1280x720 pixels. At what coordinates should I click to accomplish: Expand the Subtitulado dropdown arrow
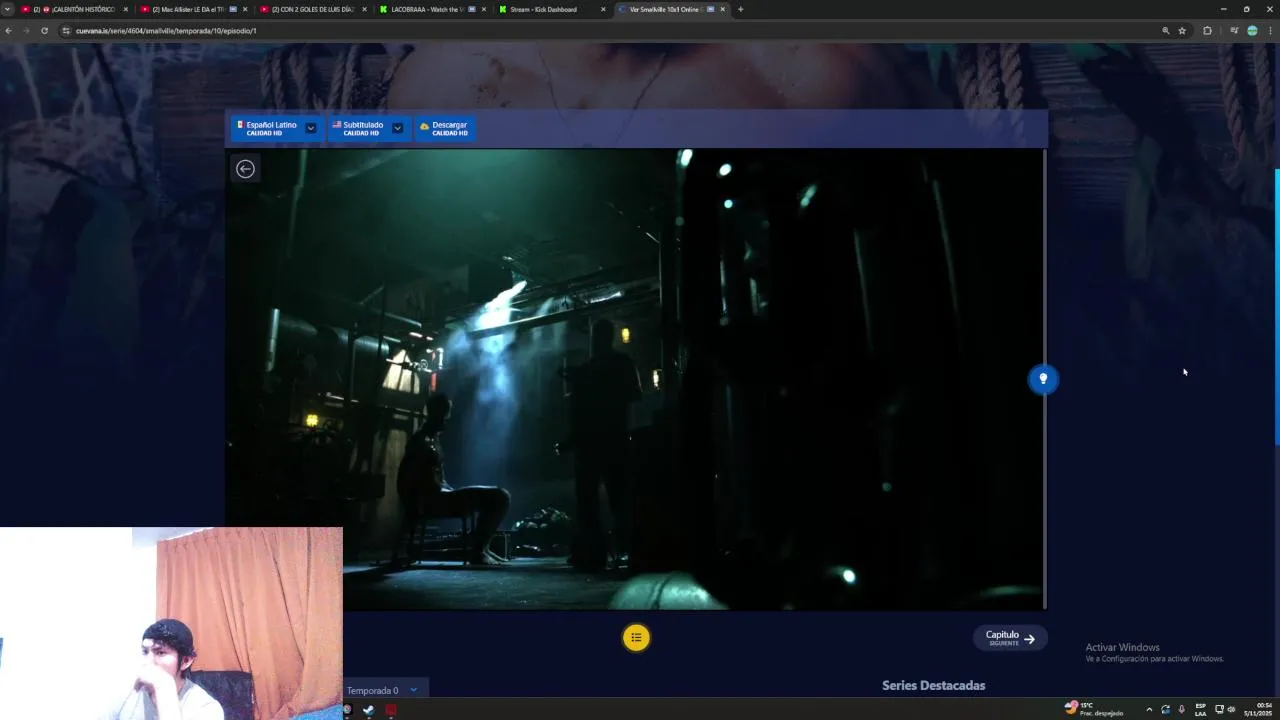pos(397,128)
